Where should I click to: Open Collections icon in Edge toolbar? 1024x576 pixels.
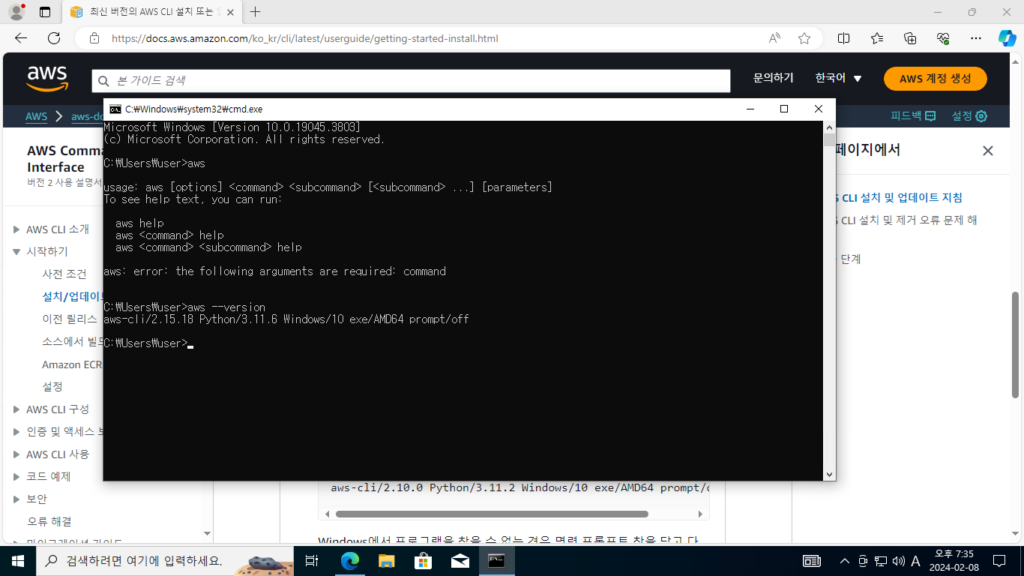pyautogui.click(x=910, y=39)
